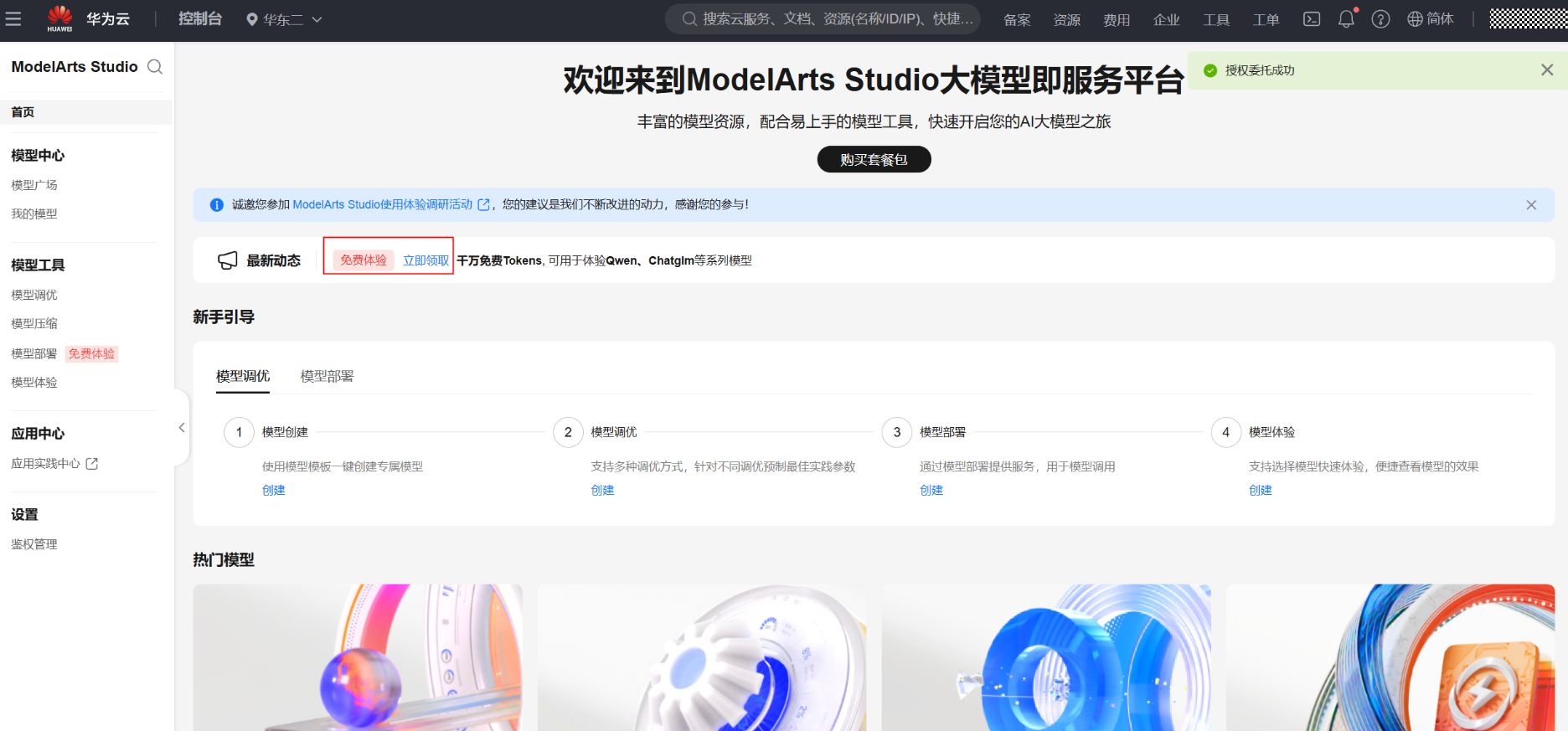Open the first hot model card with purple sphere
The width and height of the screenshot is (1568, 731).
358,657
